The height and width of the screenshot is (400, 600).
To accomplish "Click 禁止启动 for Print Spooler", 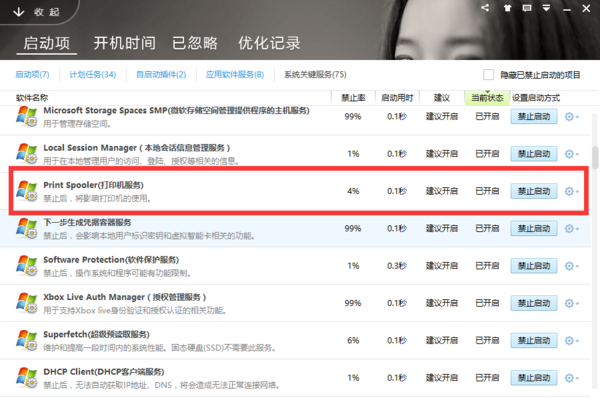I will tap(534, 191).
